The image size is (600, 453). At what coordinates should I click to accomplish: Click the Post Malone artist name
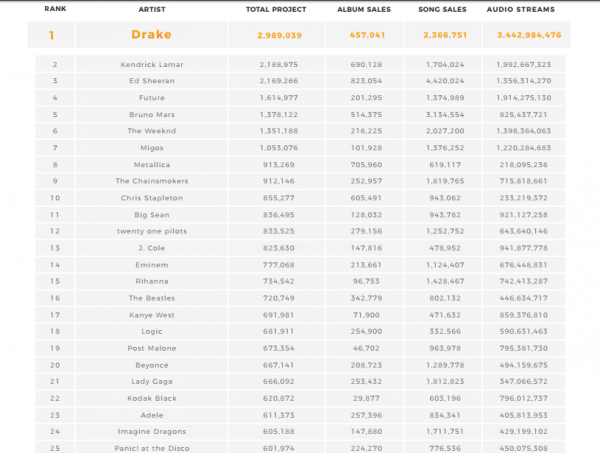[151, 348]
